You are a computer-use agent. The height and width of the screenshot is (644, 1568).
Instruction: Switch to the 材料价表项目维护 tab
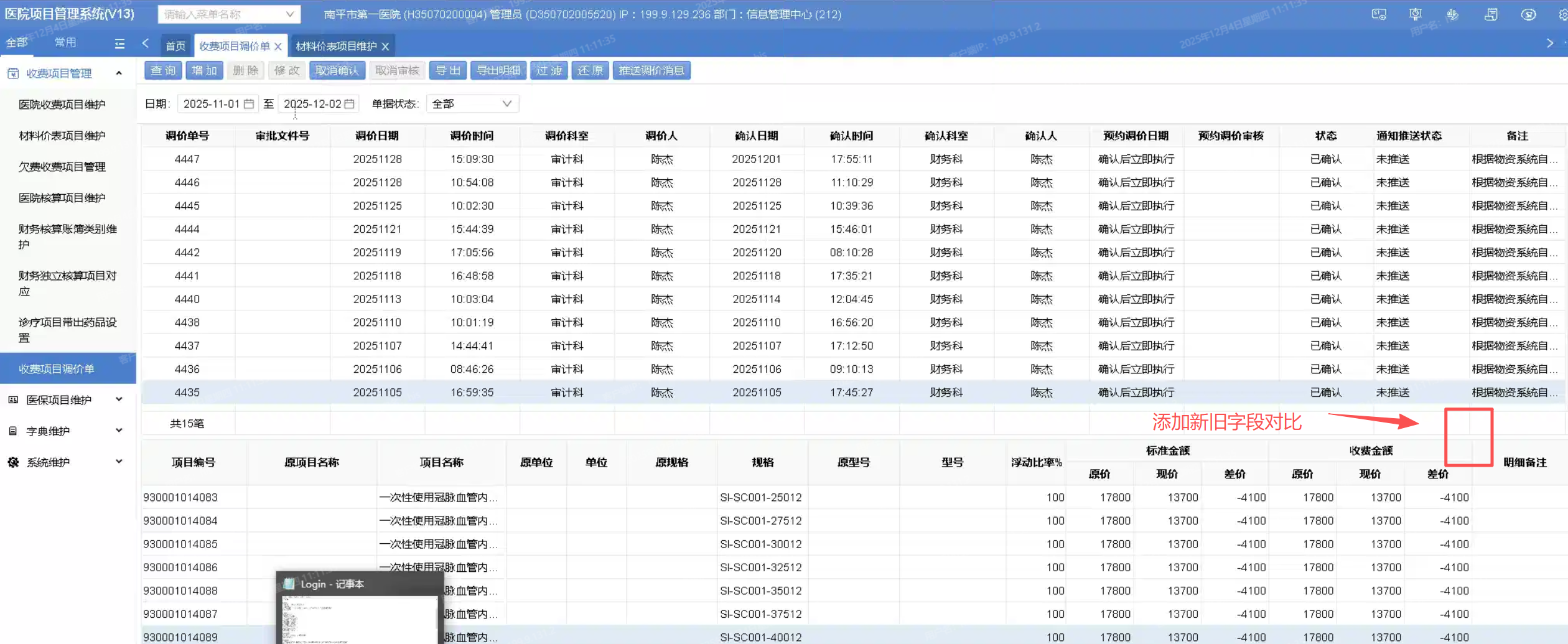coord(336,46)
